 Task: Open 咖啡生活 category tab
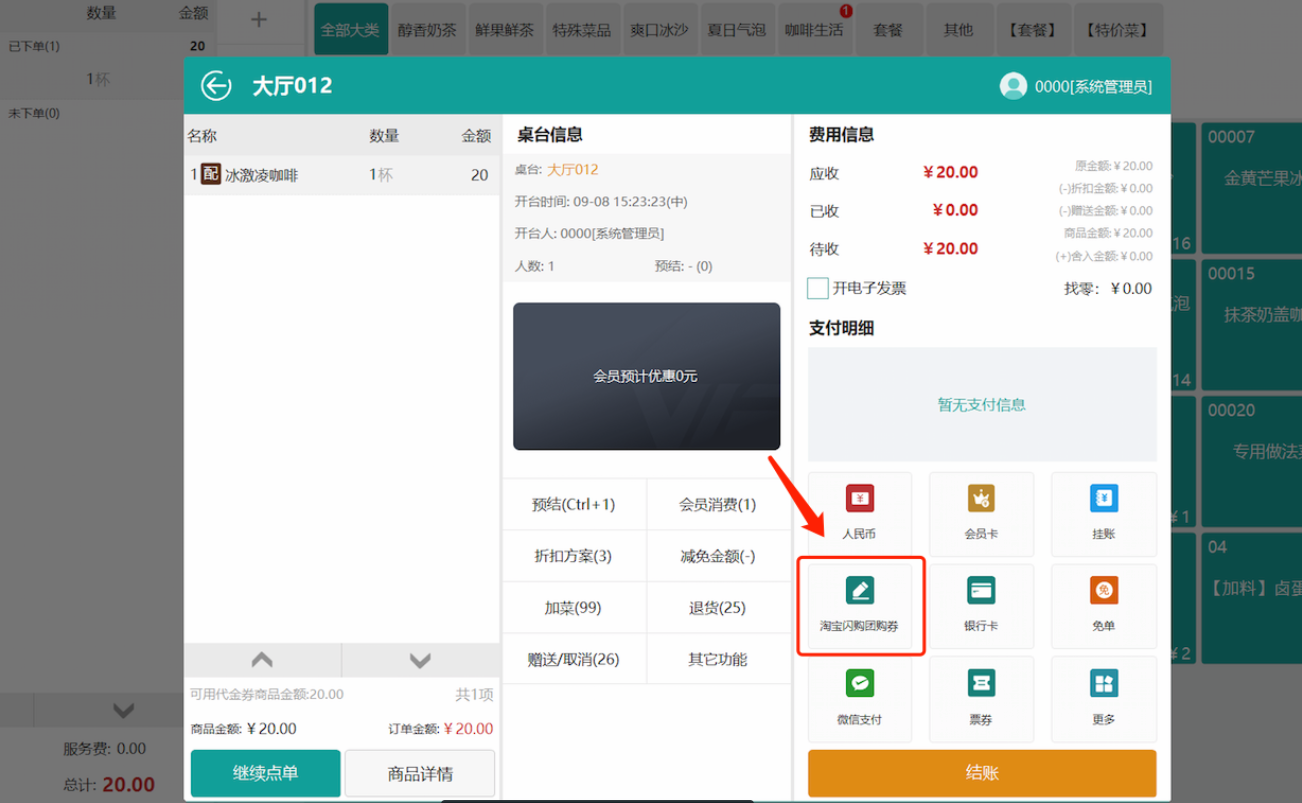814,30
